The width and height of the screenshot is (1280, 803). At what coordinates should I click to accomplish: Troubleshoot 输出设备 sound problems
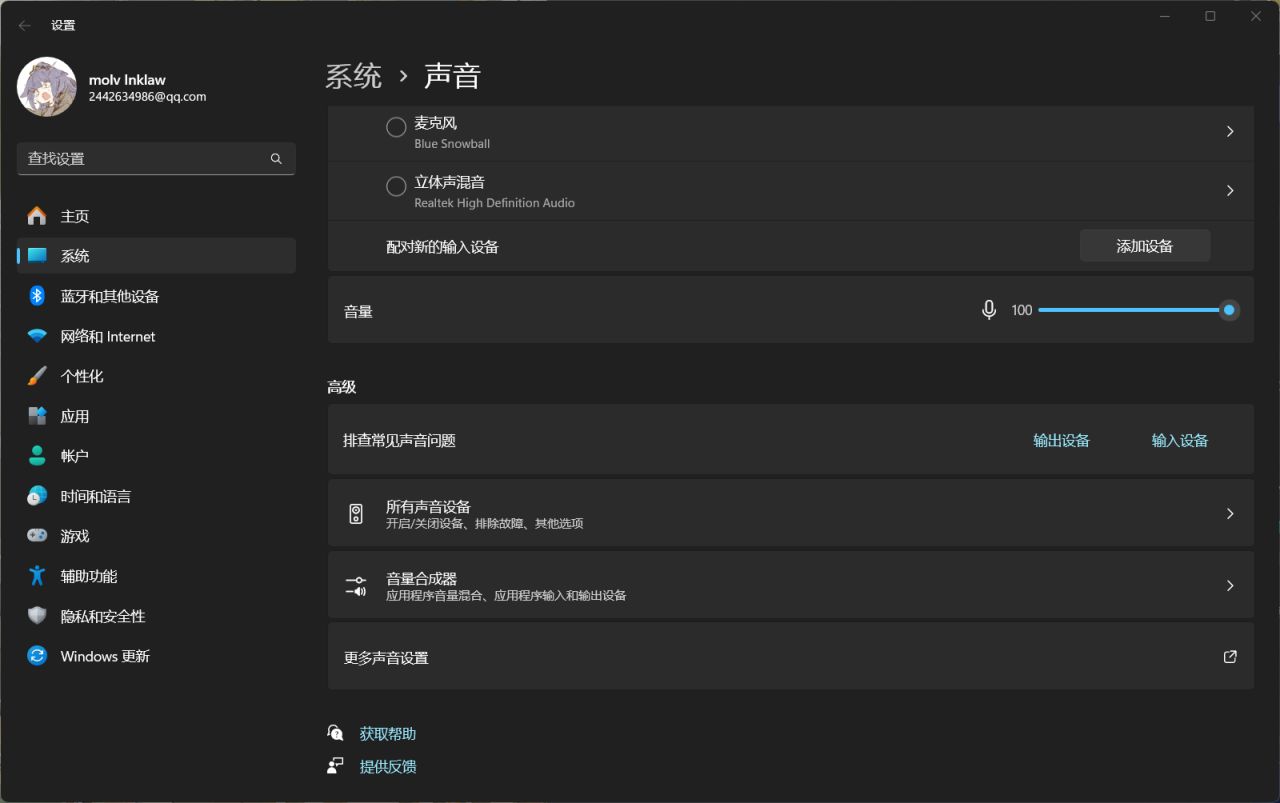coord(1061,440)
